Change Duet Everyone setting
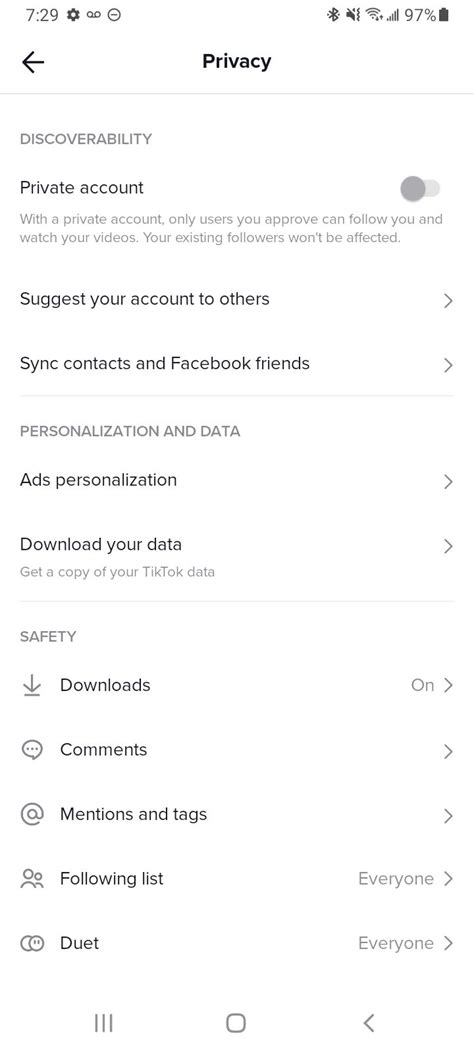The width and height of the screenshot is (474, 1053). pos(406,943)
